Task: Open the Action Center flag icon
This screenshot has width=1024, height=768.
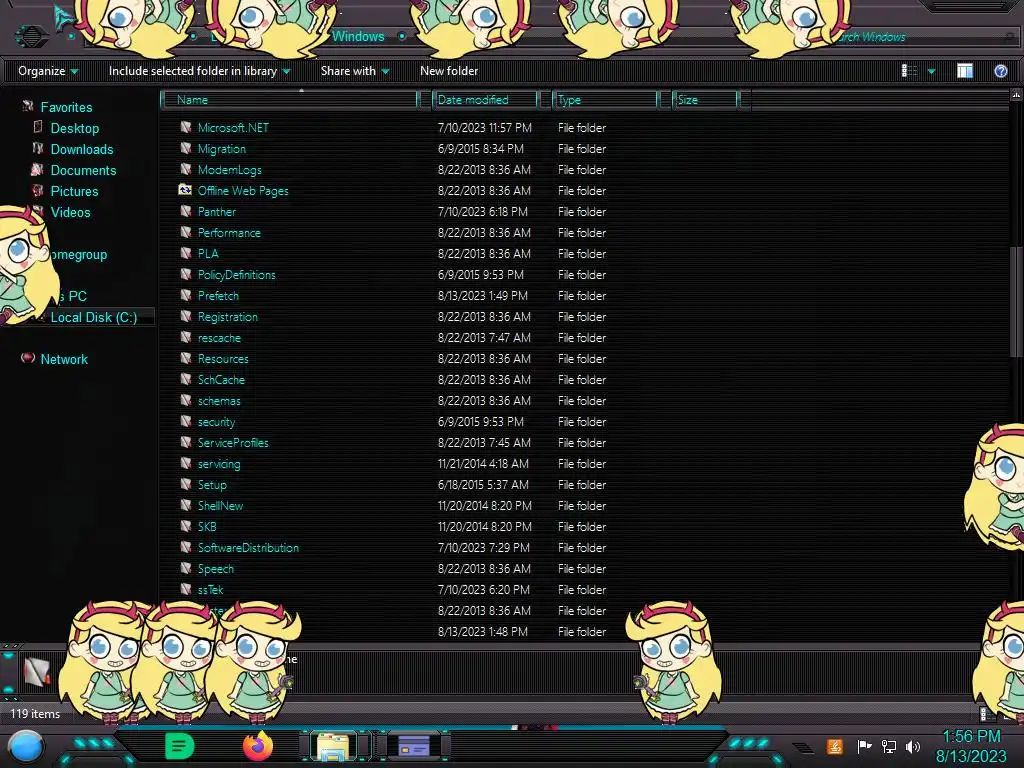Action: click(x=864, y=746)
